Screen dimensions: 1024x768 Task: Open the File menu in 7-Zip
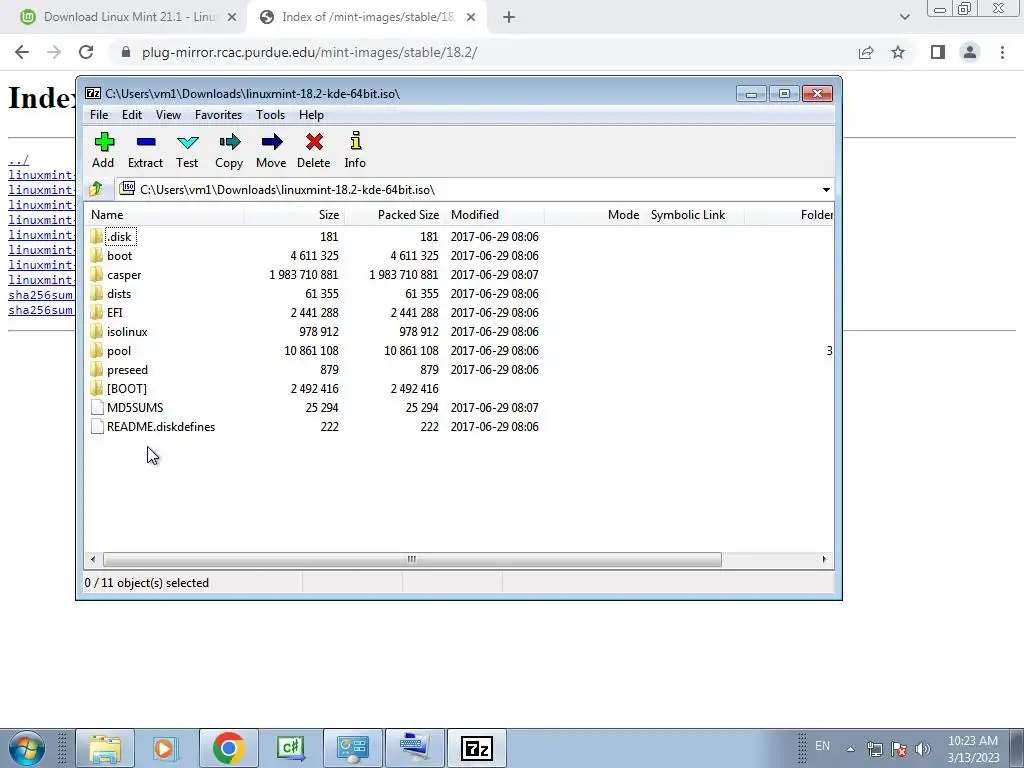click(99, 115)
